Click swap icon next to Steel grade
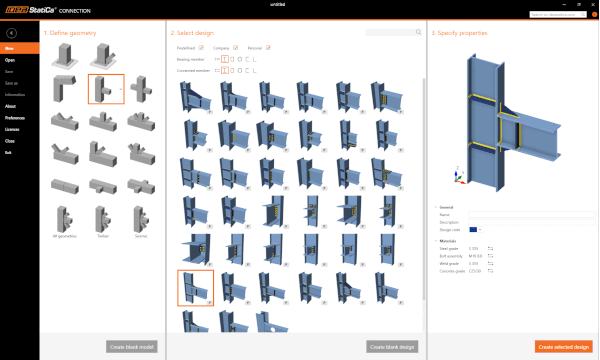 490,249
